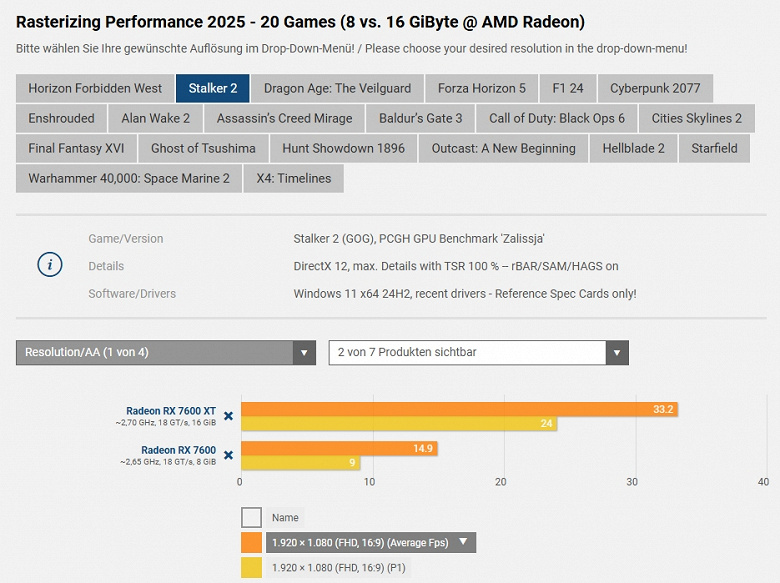The image size is (780, 583).
Task: Select the Horizon Forbidden West tab
Action: (x=95, y=89)
